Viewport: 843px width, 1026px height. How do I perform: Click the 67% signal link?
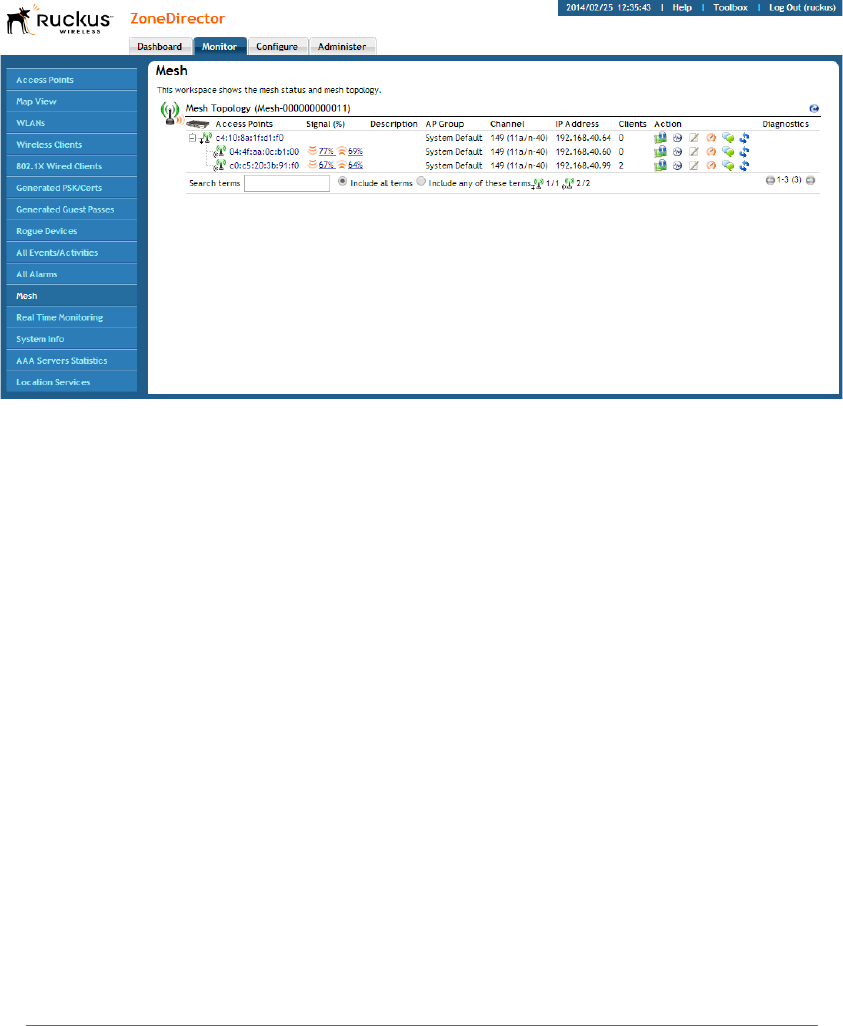coord(327,166)
